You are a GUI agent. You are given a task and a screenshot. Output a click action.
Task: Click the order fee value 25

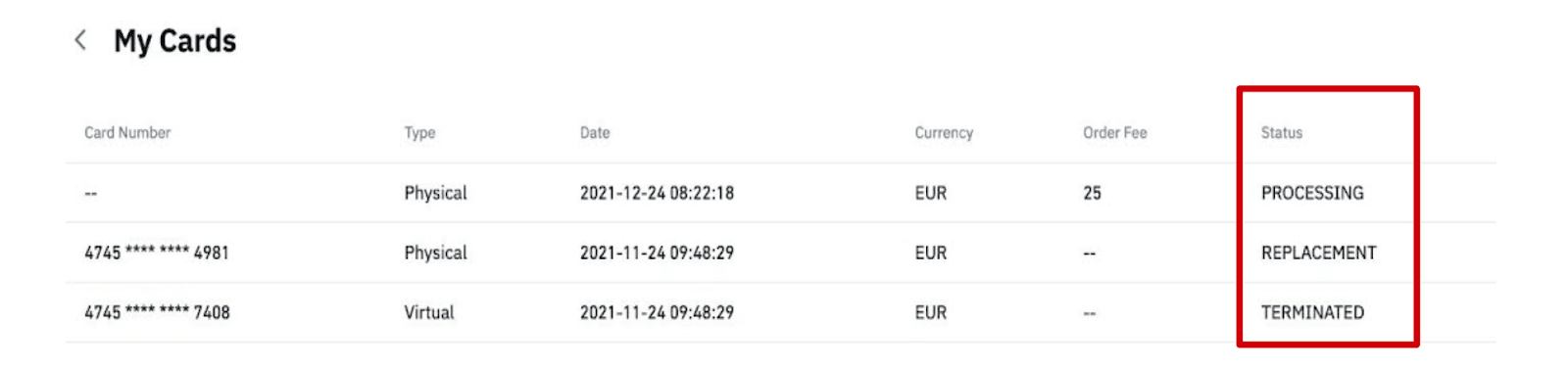pyautogui.click(x=1092, y=193)
